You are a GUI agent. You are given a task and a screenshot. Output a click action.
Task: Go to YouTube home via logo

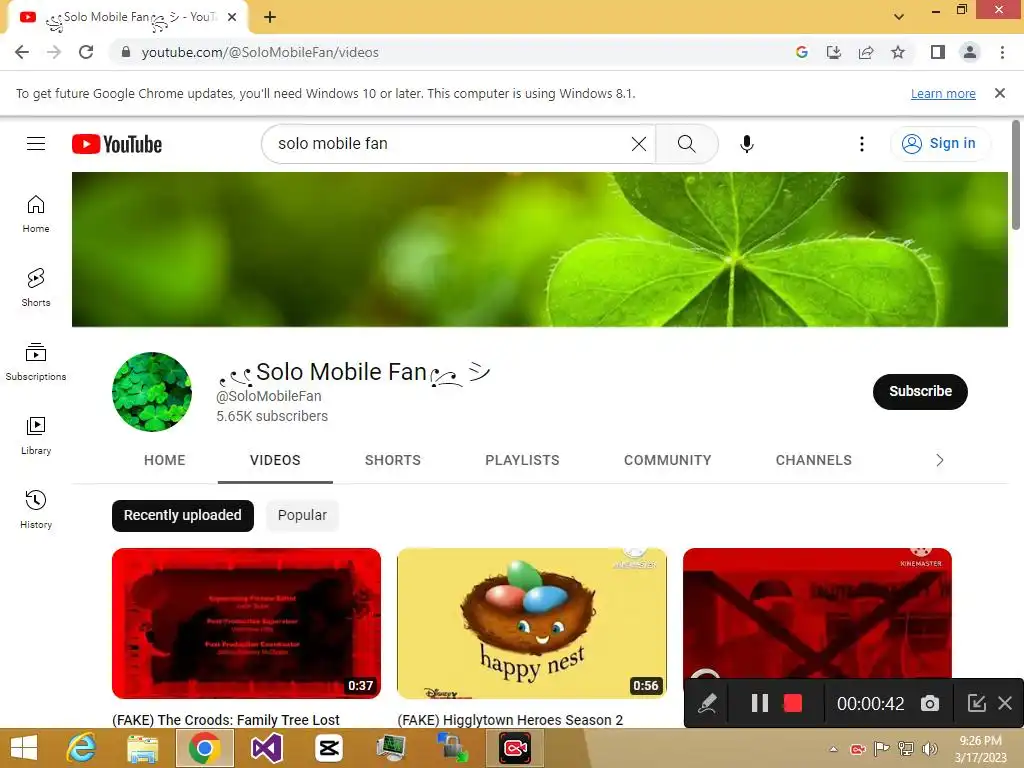coord(117,144)
